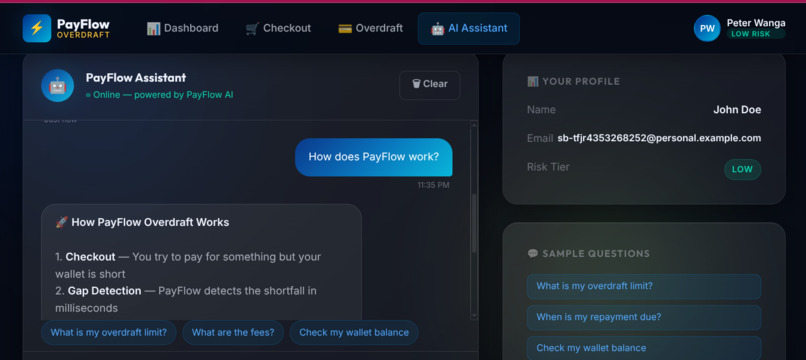
Task: Click the 'Check my wallet balance' chip below the chat
Action: 354,333
